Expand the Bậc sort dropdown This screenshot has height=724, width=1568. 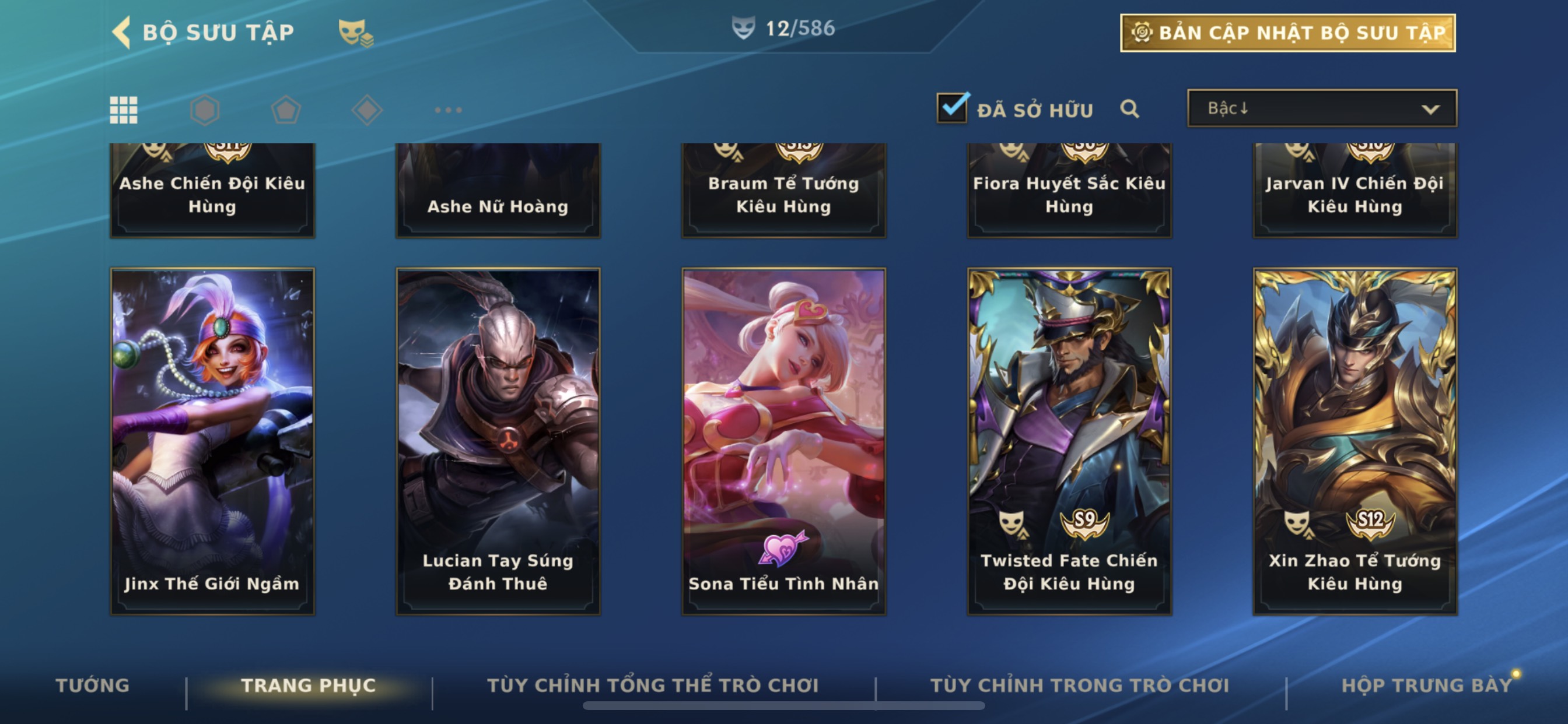point(1322,108)
